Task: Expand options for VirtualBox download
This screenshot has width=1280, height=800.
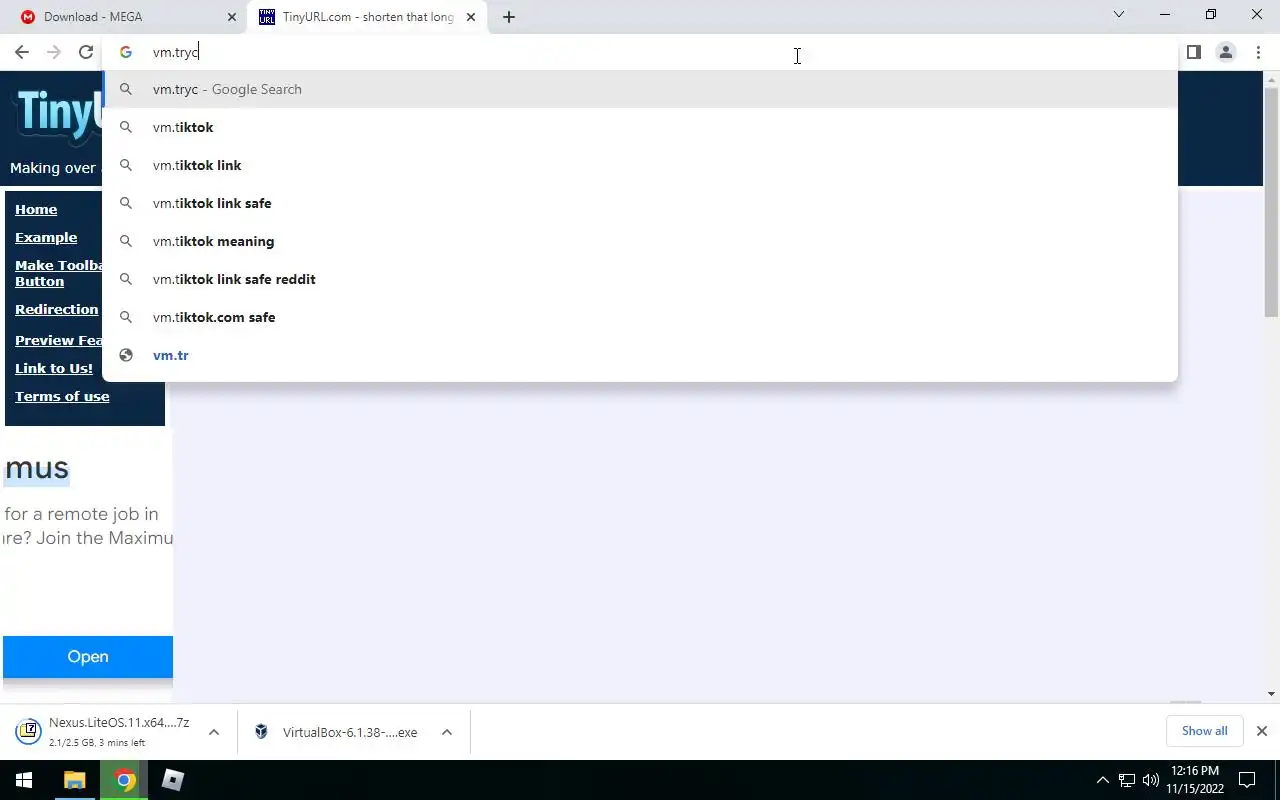Action: point(447,732)
